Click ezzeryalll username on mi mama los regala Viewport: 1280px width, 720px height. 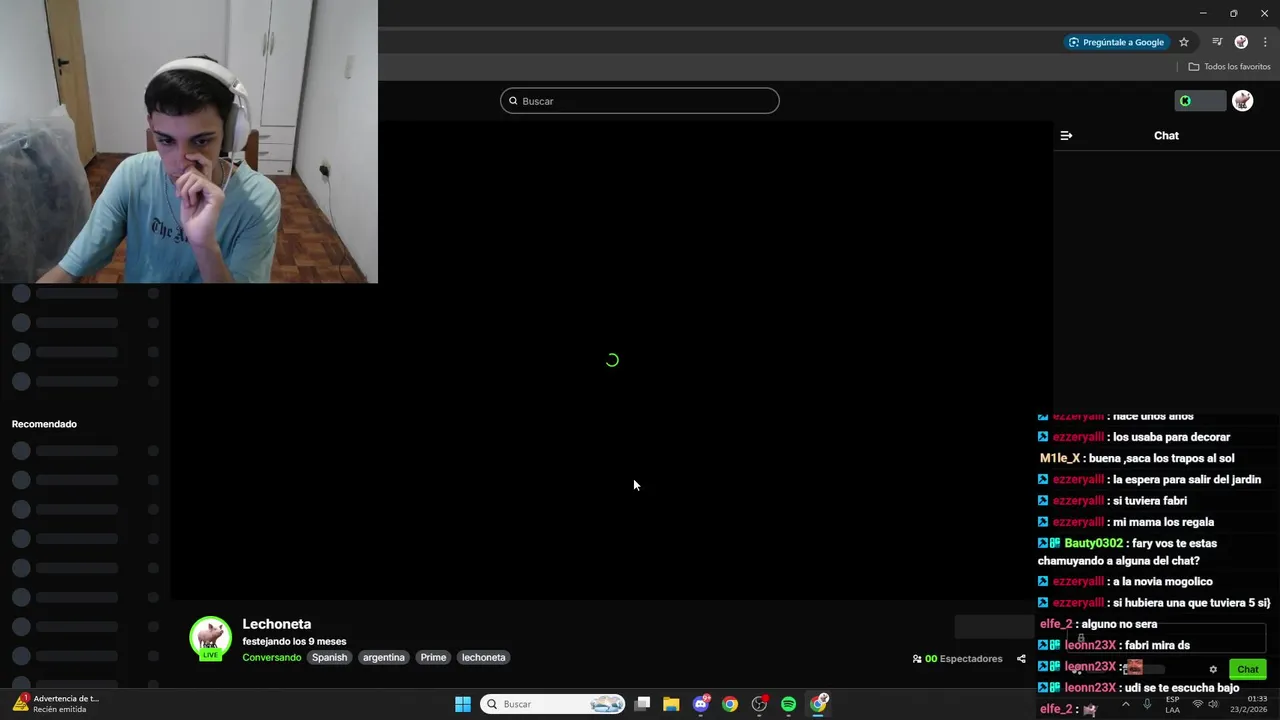(1078, 522)
